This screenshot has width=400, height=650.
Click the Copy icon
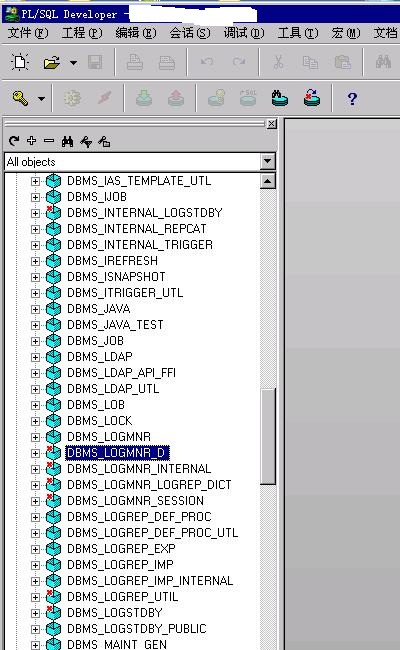pos(310,63)
